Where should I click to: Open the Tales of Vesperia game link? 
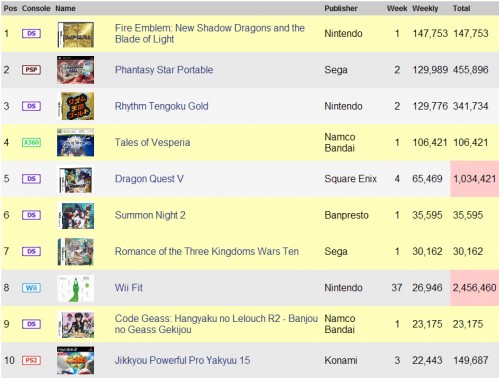tap(152, 142)
